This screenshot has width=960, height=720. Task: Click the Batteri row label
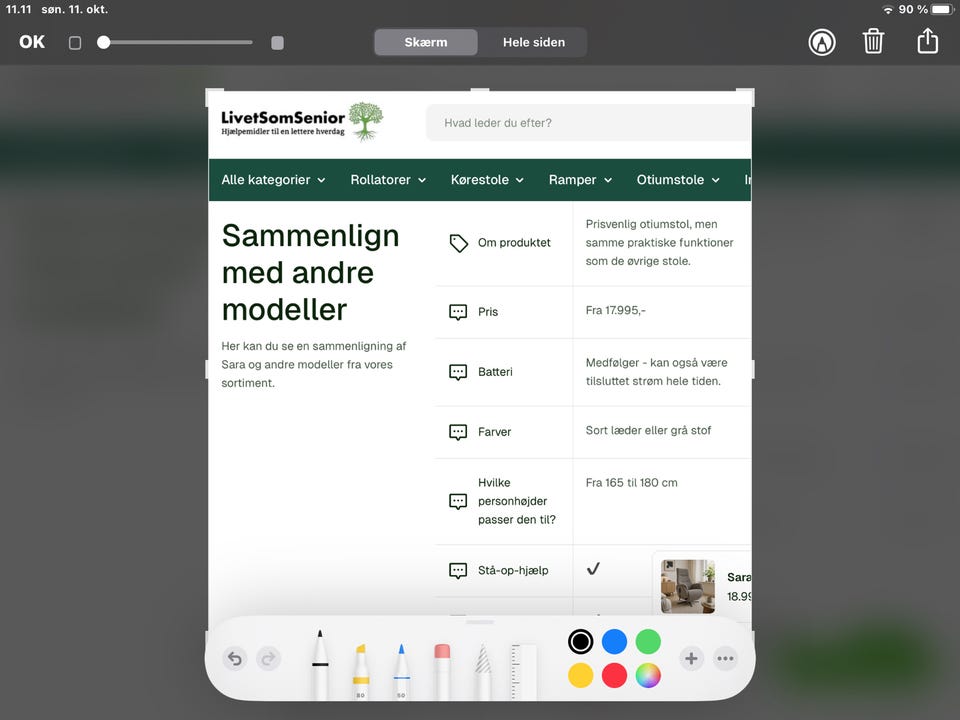(495, 372)
